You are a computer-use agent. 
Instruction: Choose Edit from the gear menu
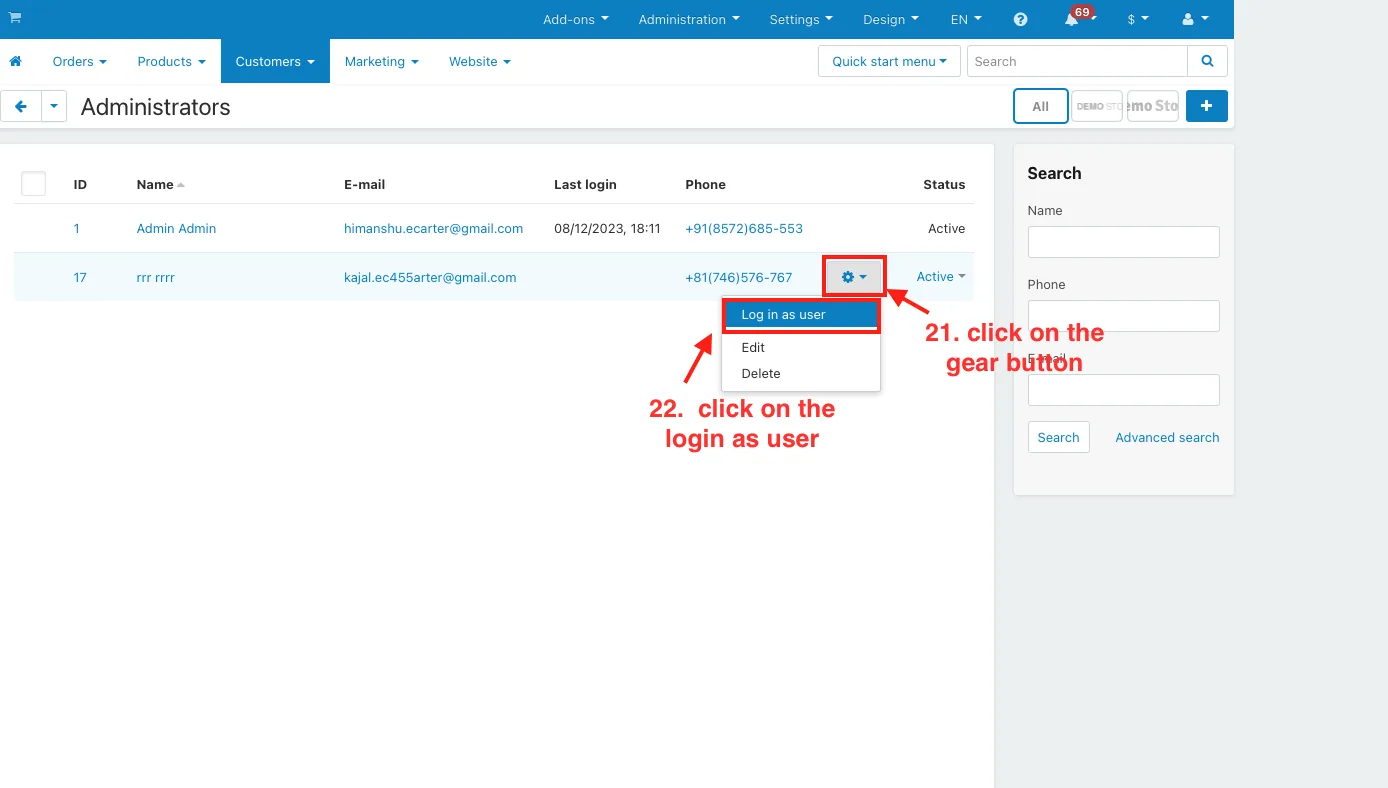[753, 347]
